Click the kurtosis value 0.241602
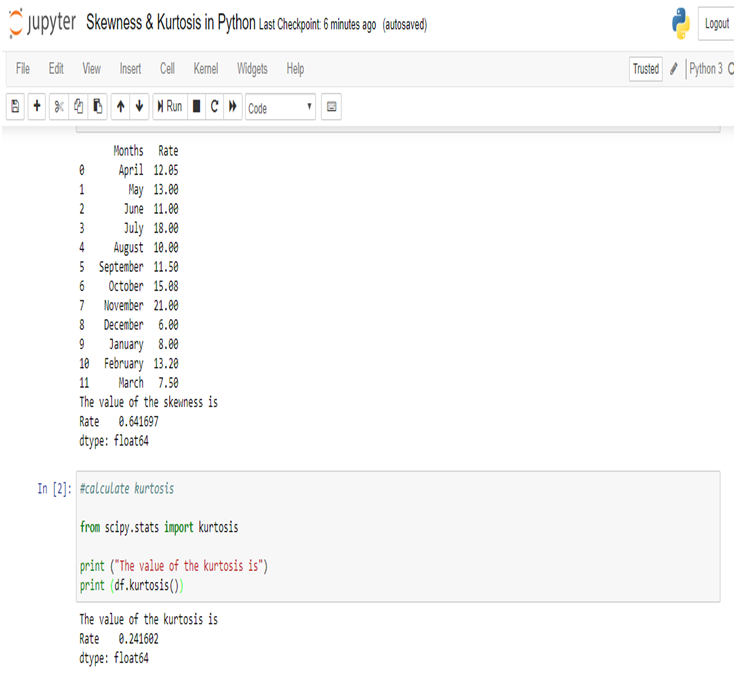This screenshot has width=736, height=679. pos(138,639)
